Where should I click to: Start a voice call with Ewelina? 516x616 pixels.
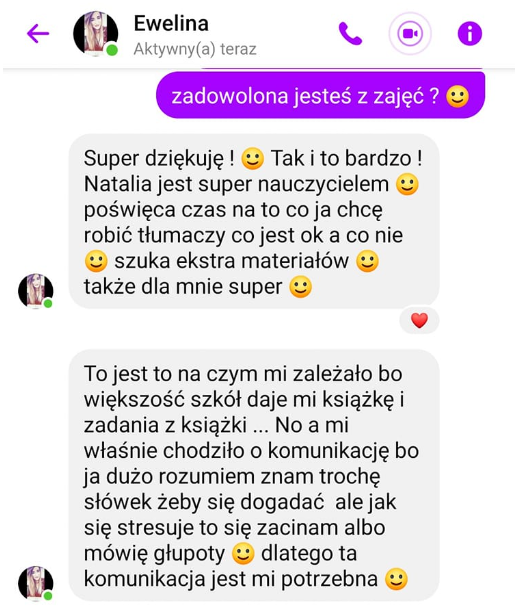click(x=350, y=33)
